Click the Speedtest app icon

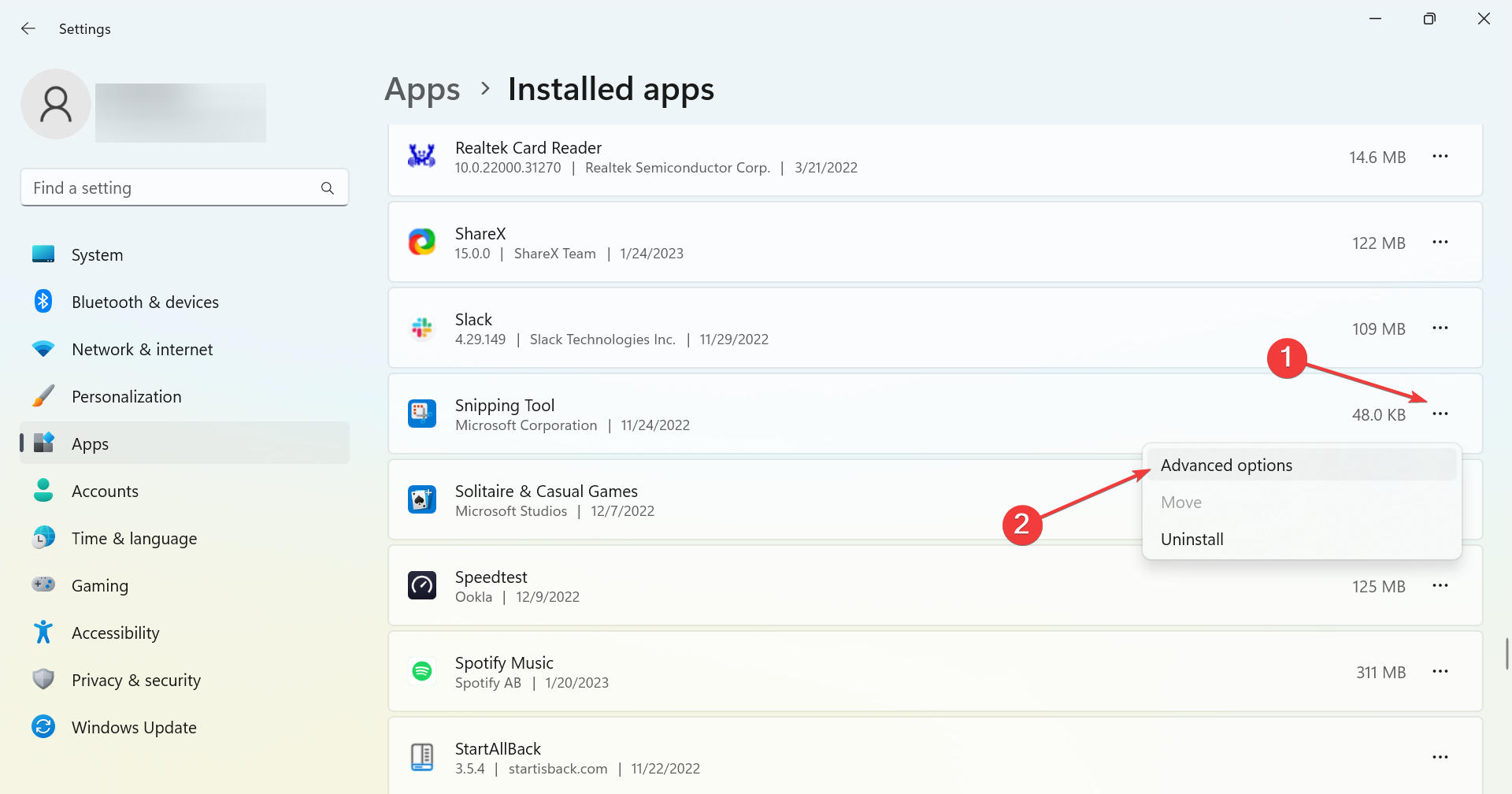click(x=422, y=585)
